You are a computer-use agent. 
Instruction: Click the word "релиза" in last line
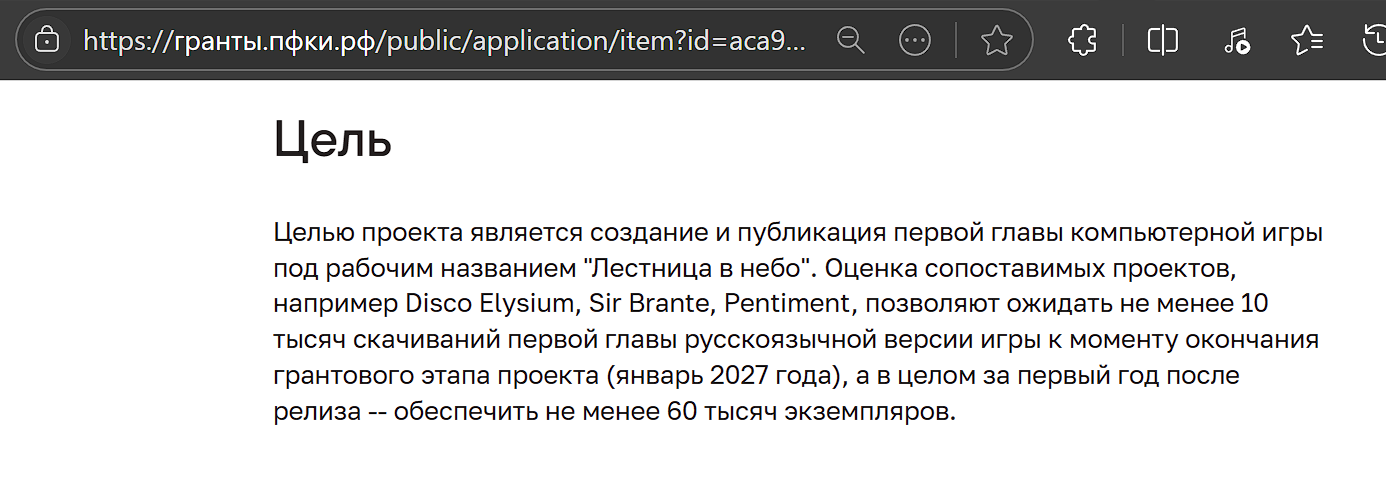pyautogui.click(x=311, y=412)
